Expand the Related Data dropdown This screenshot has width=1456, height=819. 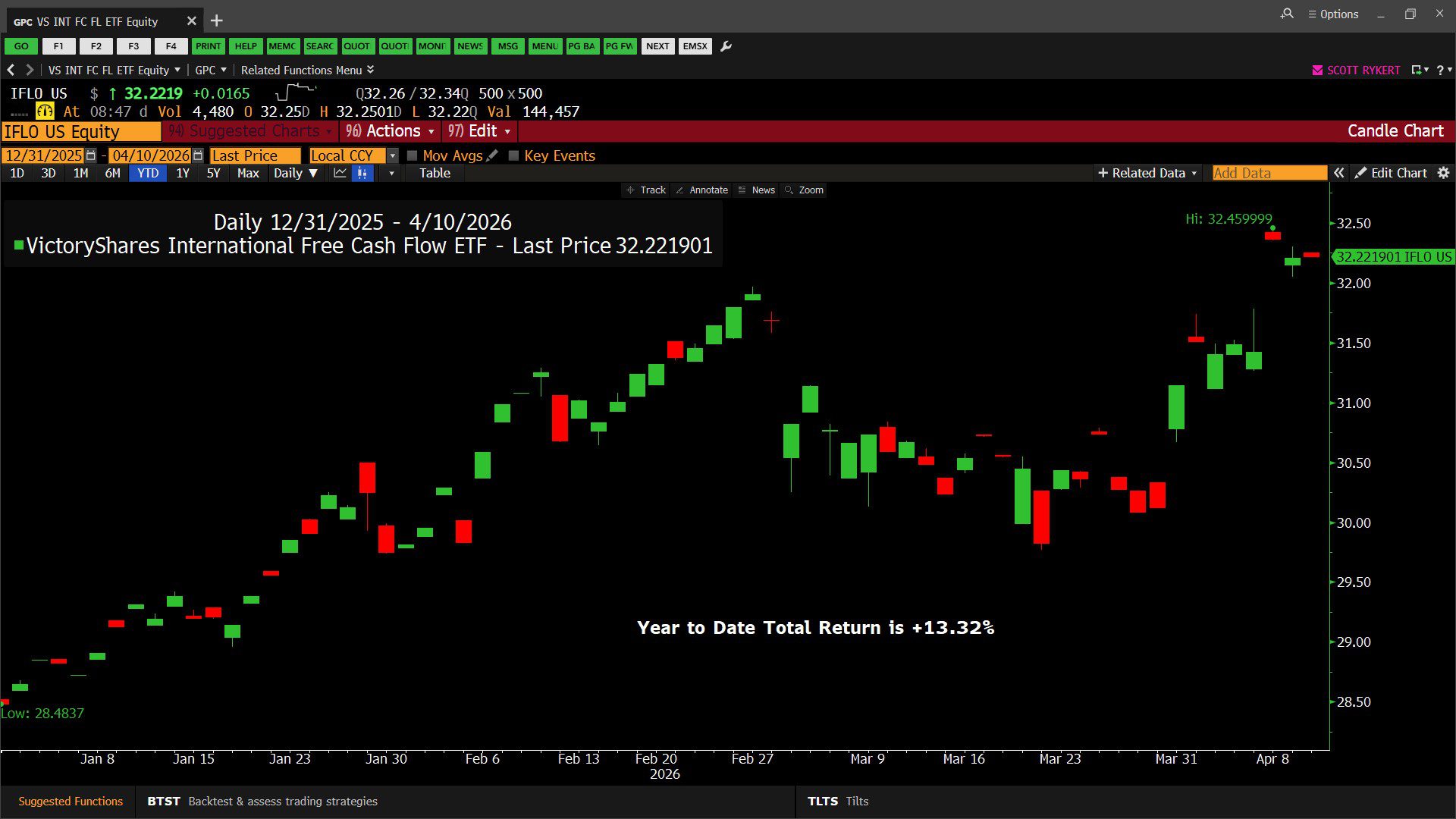pos(1147,174)
